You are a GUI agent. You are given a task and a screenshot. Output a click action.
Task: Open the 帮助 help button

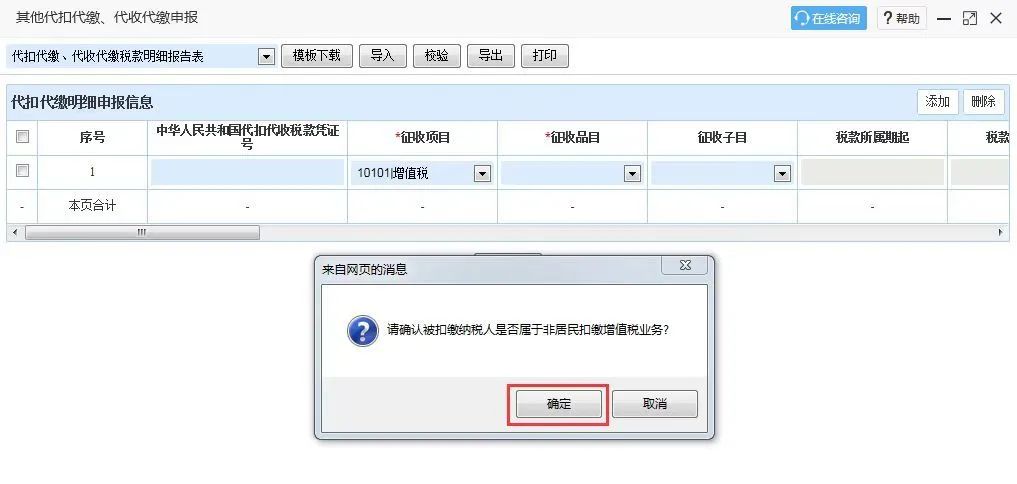pos(902,18)
